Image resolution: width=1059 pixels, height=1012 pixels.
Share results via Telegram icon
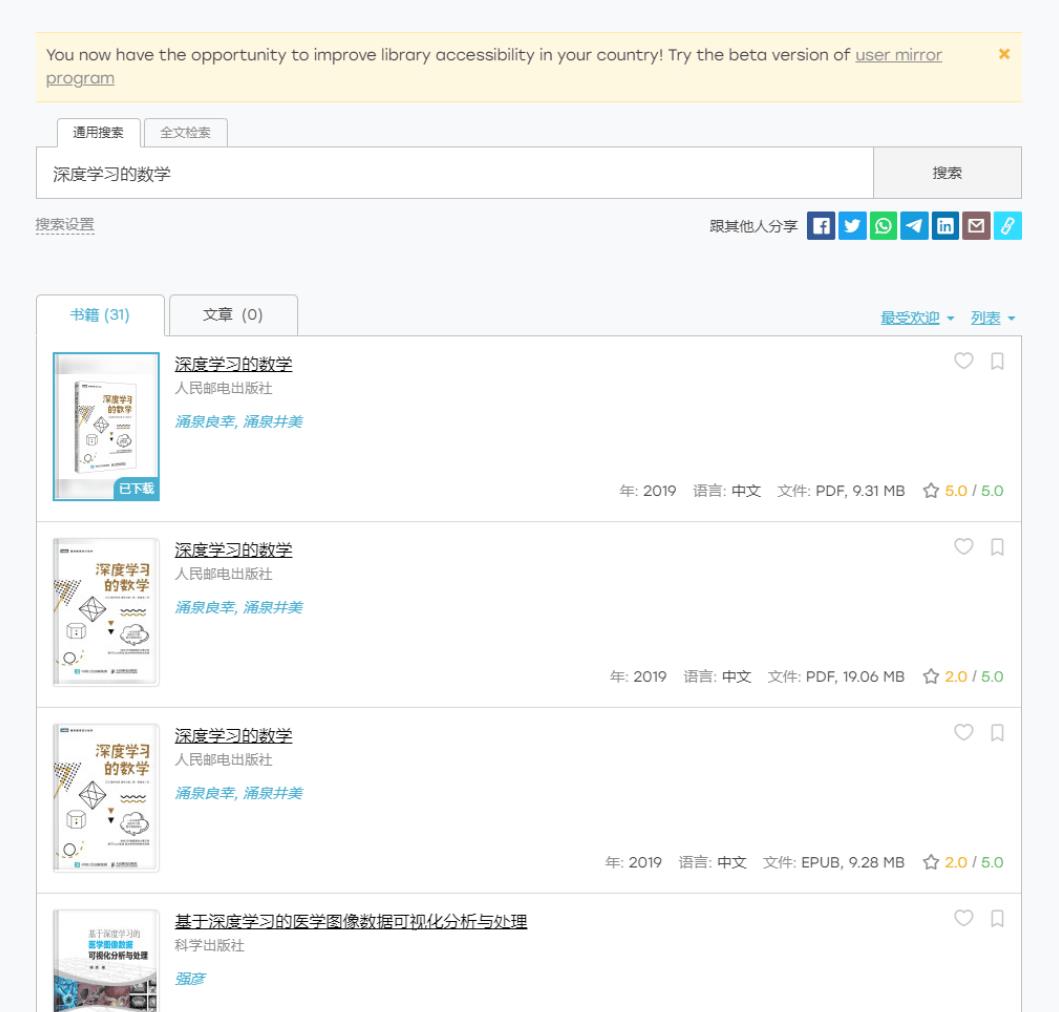[914, 226]
